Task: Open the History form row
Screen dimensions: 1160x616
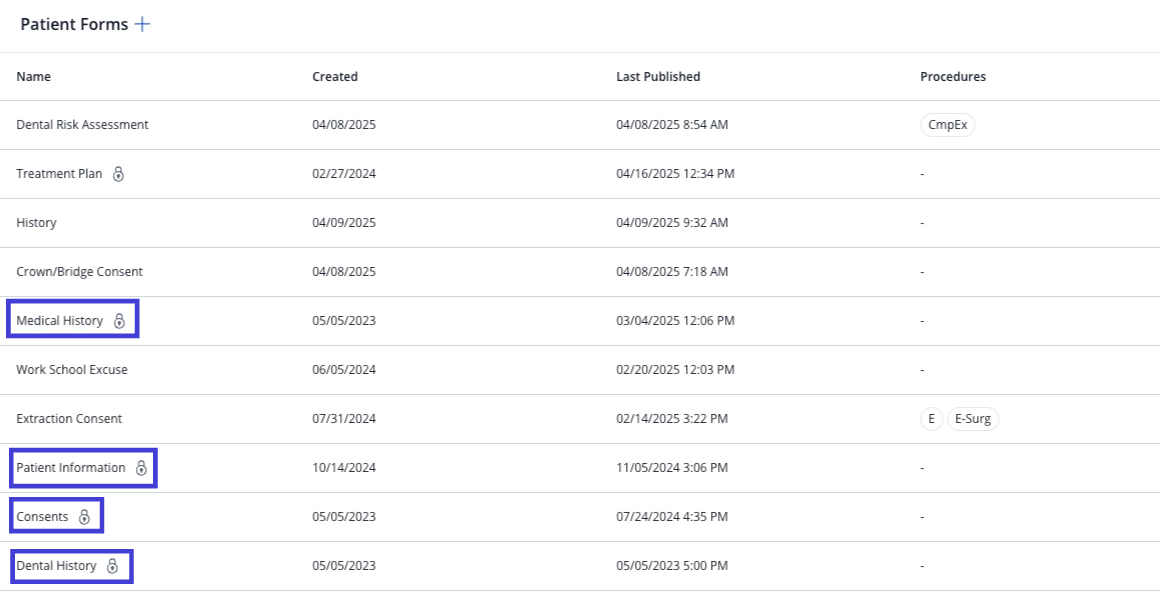Action: (x=580, y=223)
